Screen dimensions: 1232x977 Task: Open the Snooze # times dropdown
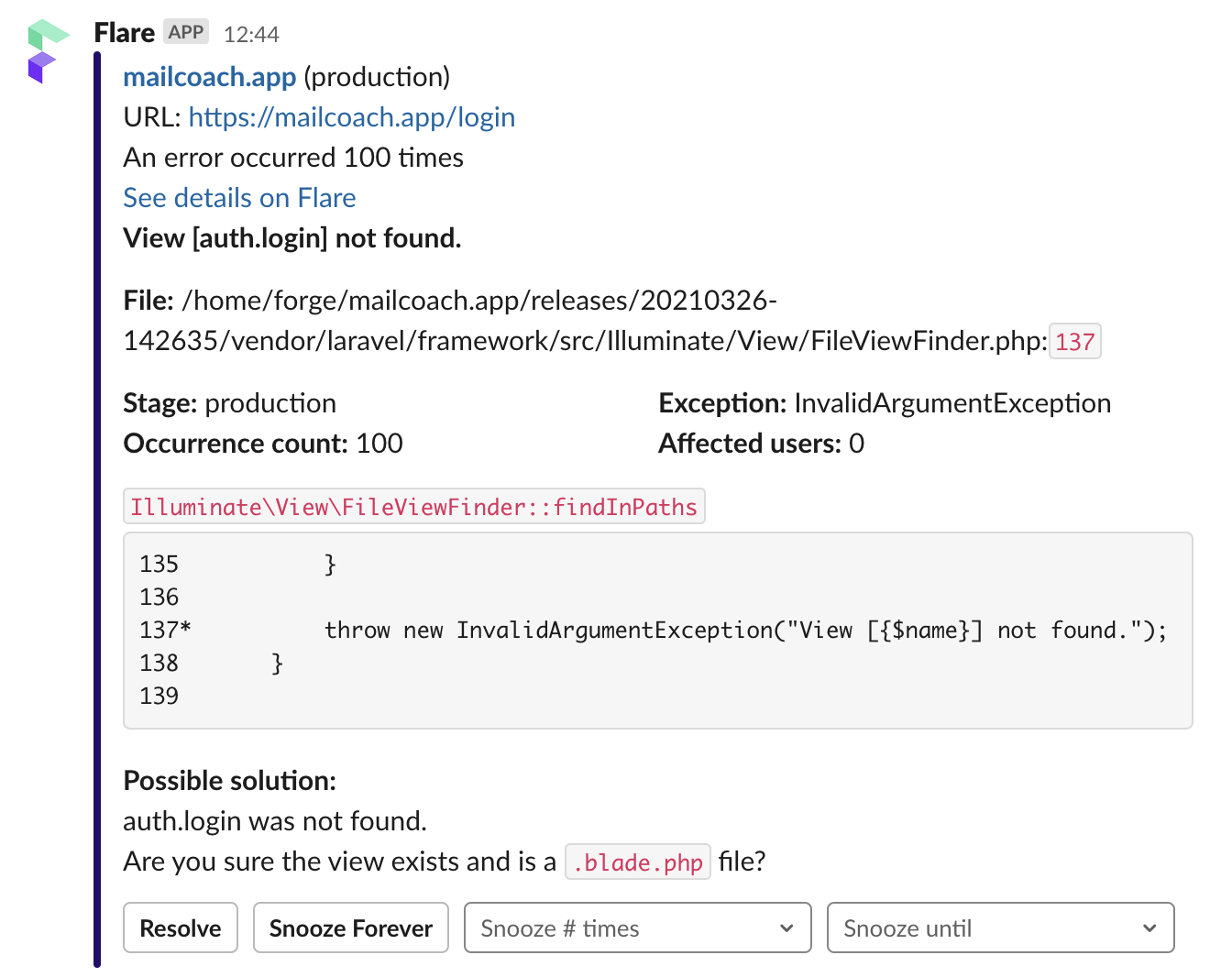click(x=638, y=928)
